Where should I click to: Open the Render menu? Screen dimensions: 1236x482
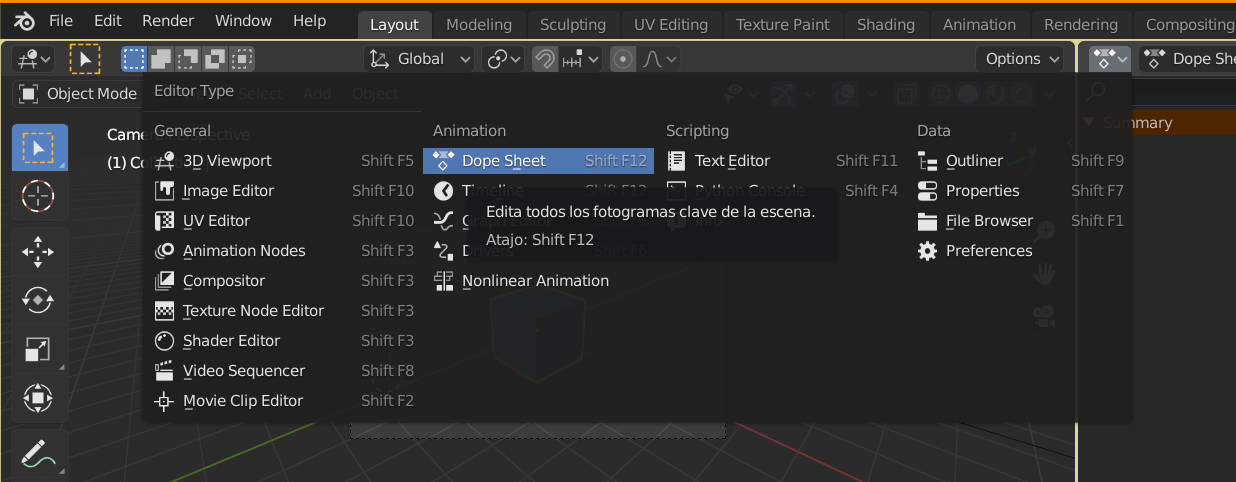(x=168, y=21)
